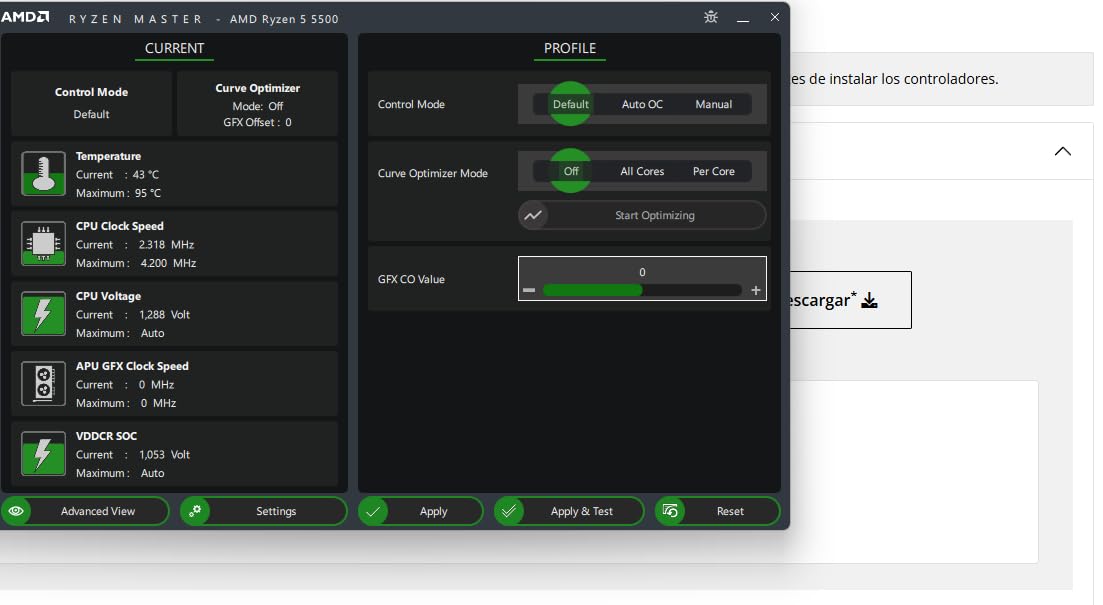Select Default control mode
1103x605 pixels.
pos(570,104)
